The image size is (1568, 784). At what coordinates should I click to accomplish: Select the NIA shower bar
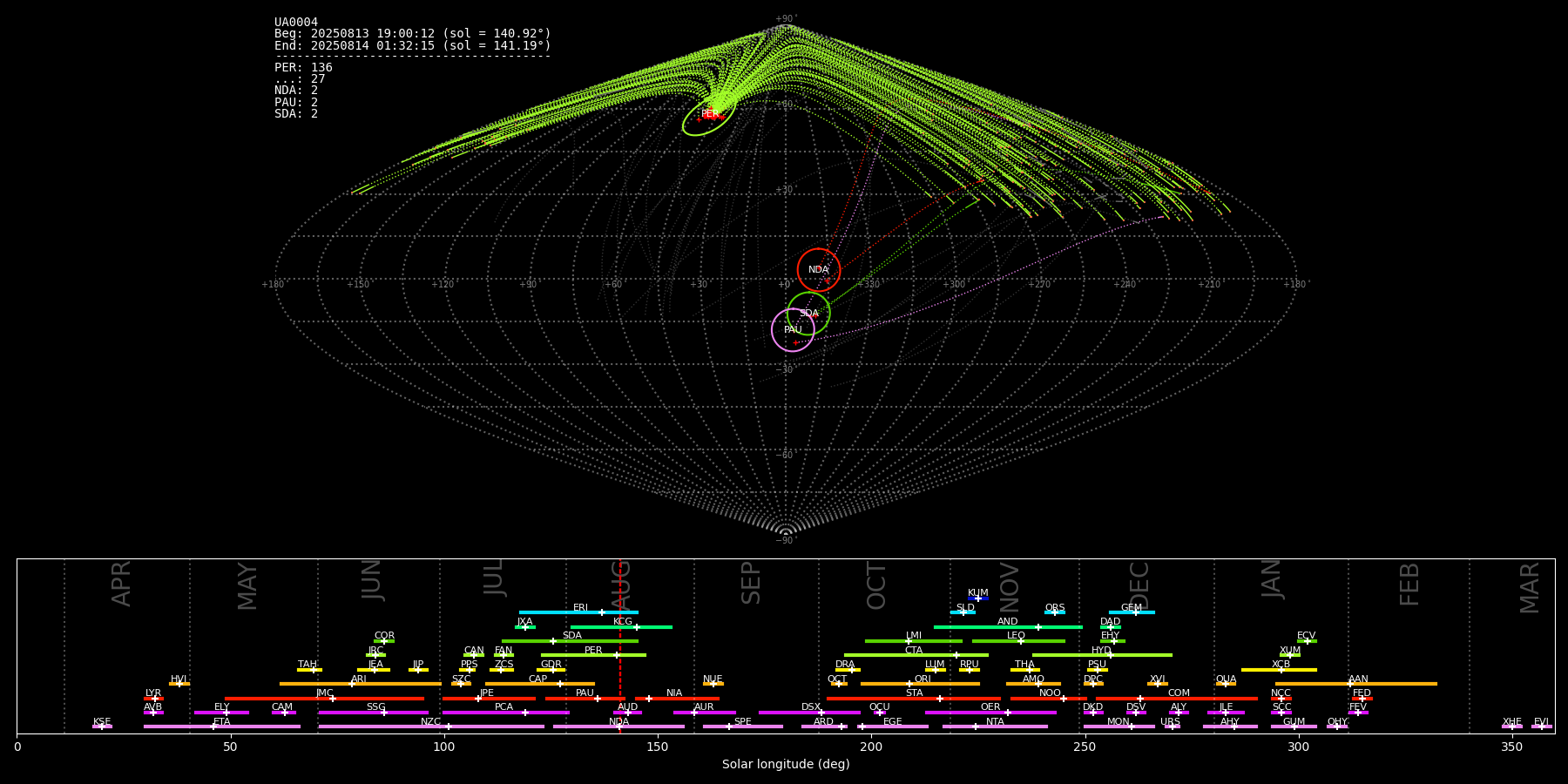tap(677, 698)
